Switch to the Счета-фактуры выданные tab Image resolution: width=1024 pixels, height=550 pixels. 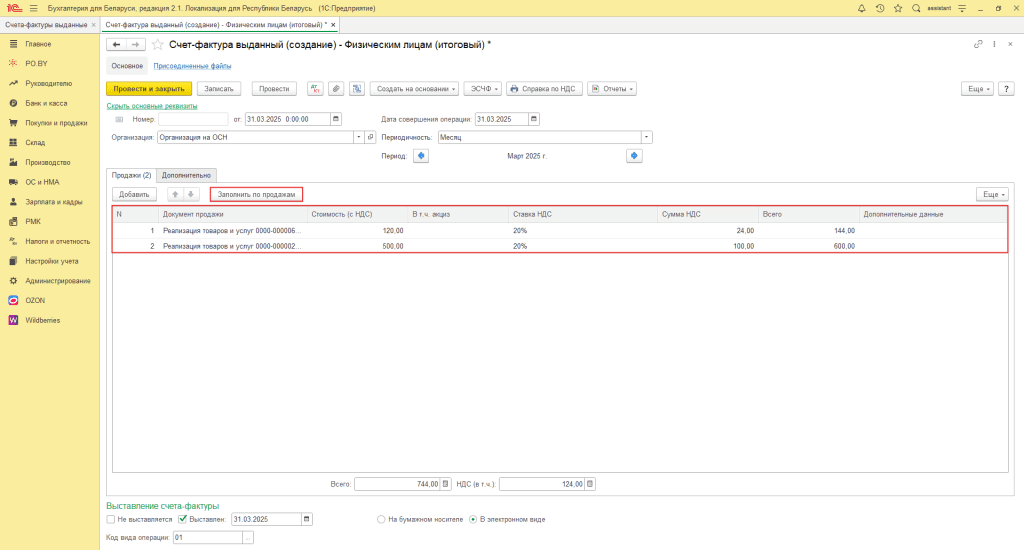pyautogui.click(x=46, y=25)
